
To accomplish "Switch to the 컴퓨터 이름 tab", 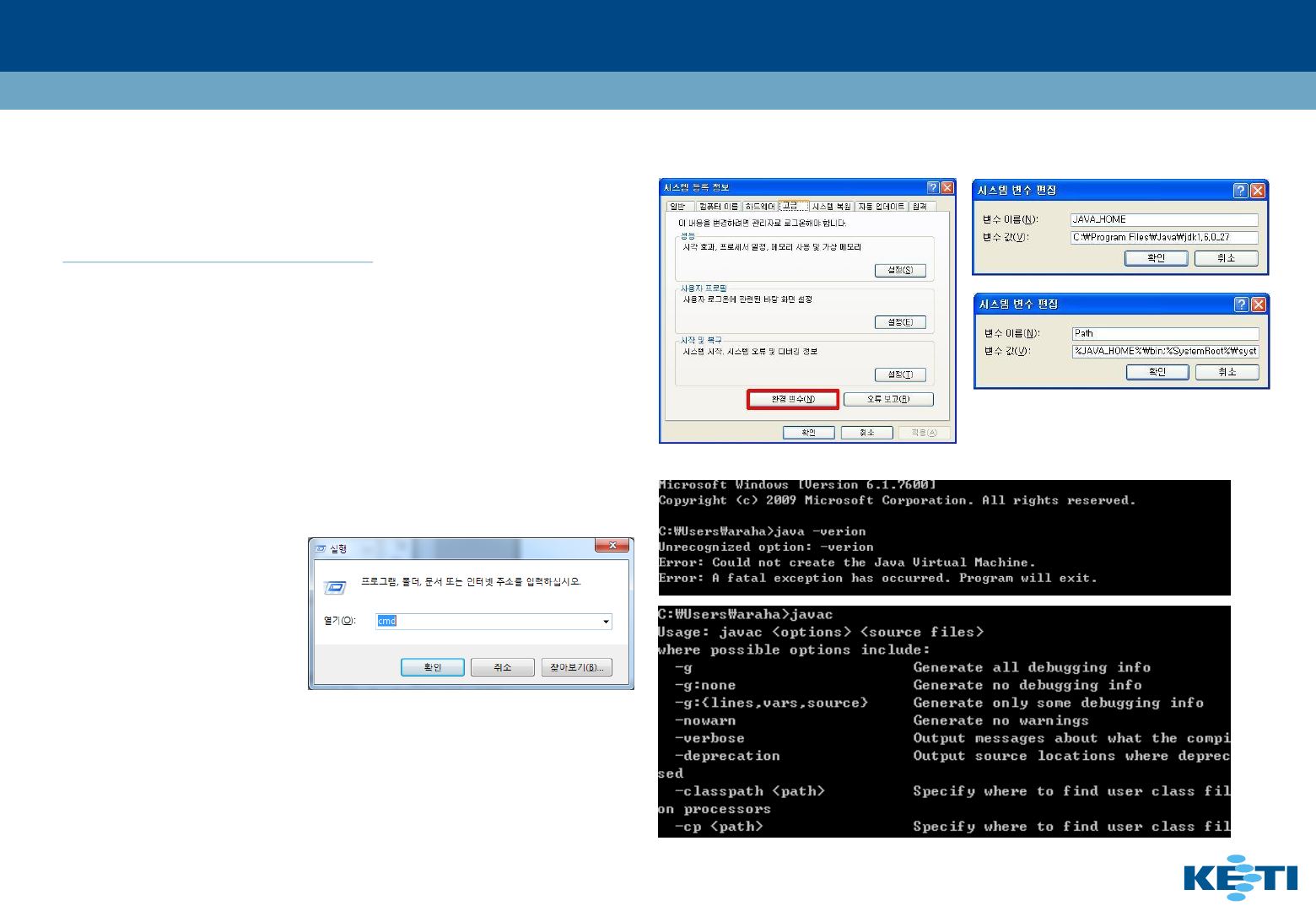I will point(719,206).
